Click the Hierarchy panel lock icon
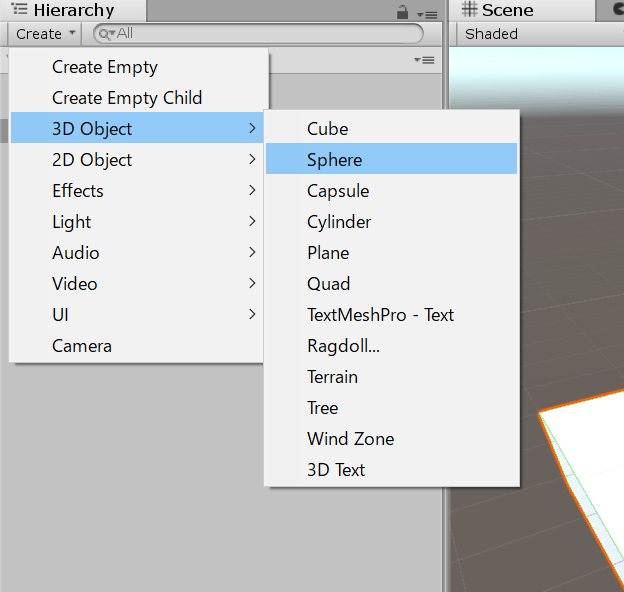624x592 pixels. (402, 12)
